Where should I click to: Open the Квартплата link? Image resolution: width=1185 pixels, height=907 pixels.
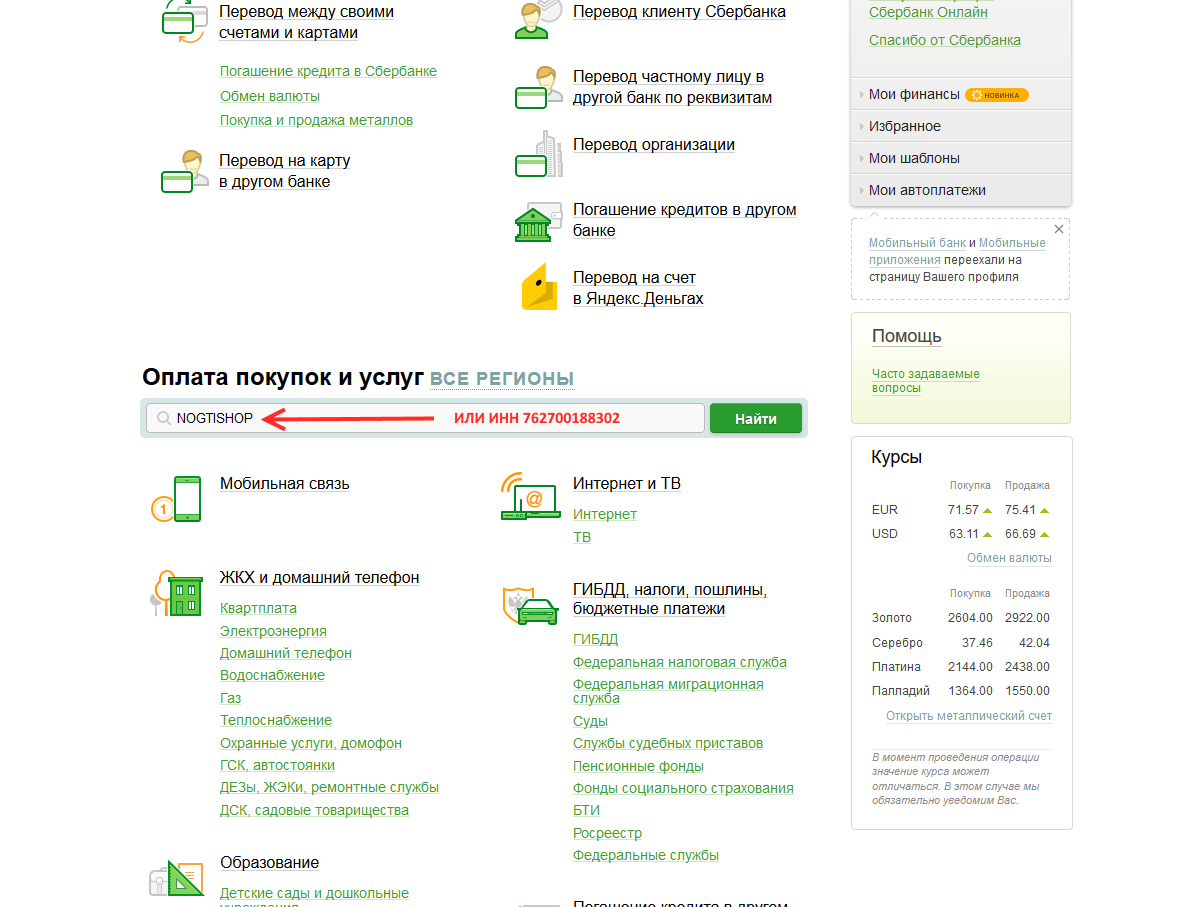258,608
